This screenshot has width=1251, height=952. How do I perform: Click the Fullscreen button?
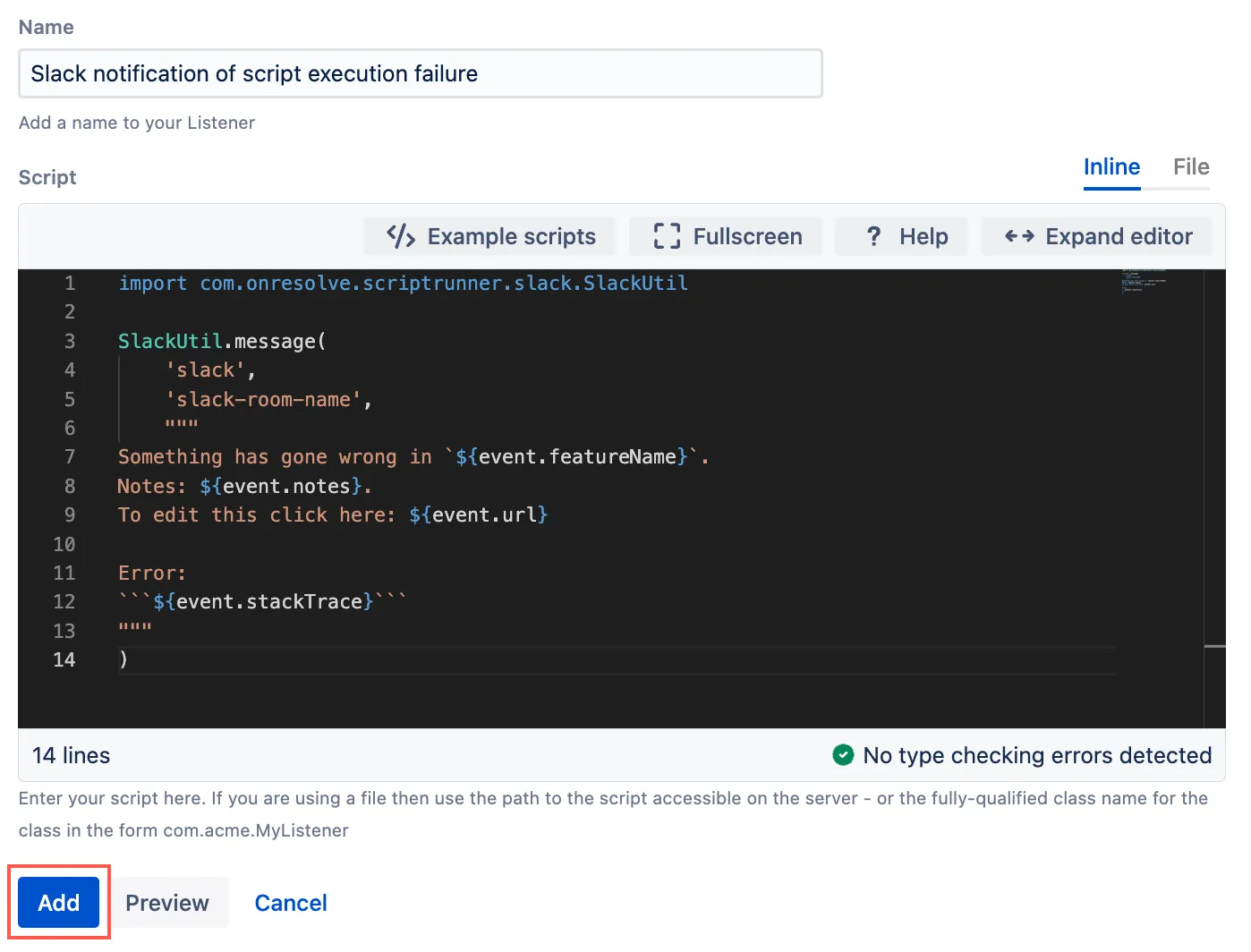click(x=726, y=236)
